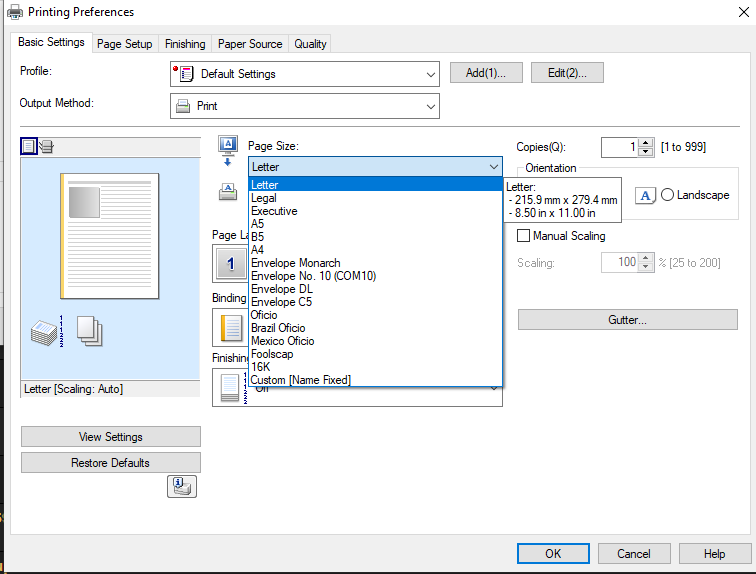
Task: Click the collated stack icon in preview
Action: point(47,332)
